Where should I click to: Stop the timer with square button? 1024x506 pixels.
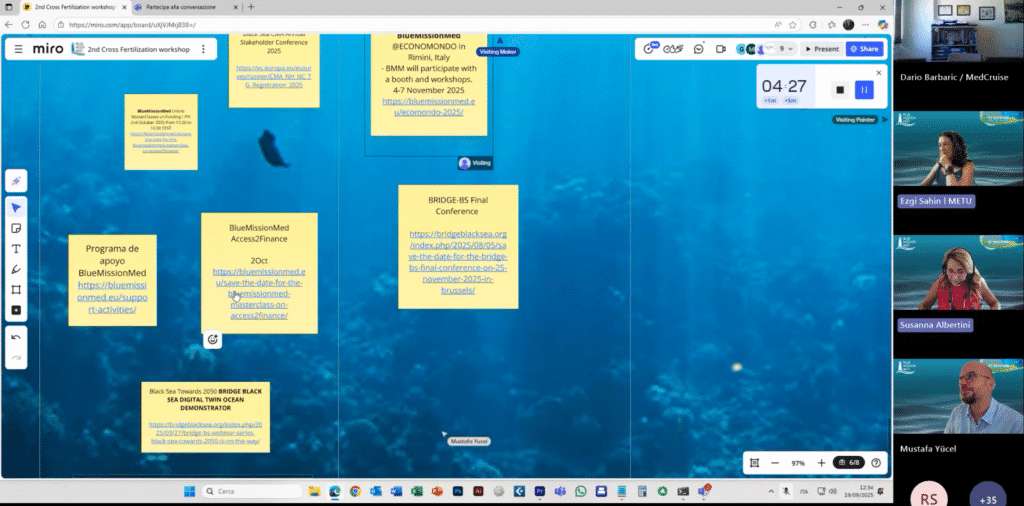click(x=840, y=90)
